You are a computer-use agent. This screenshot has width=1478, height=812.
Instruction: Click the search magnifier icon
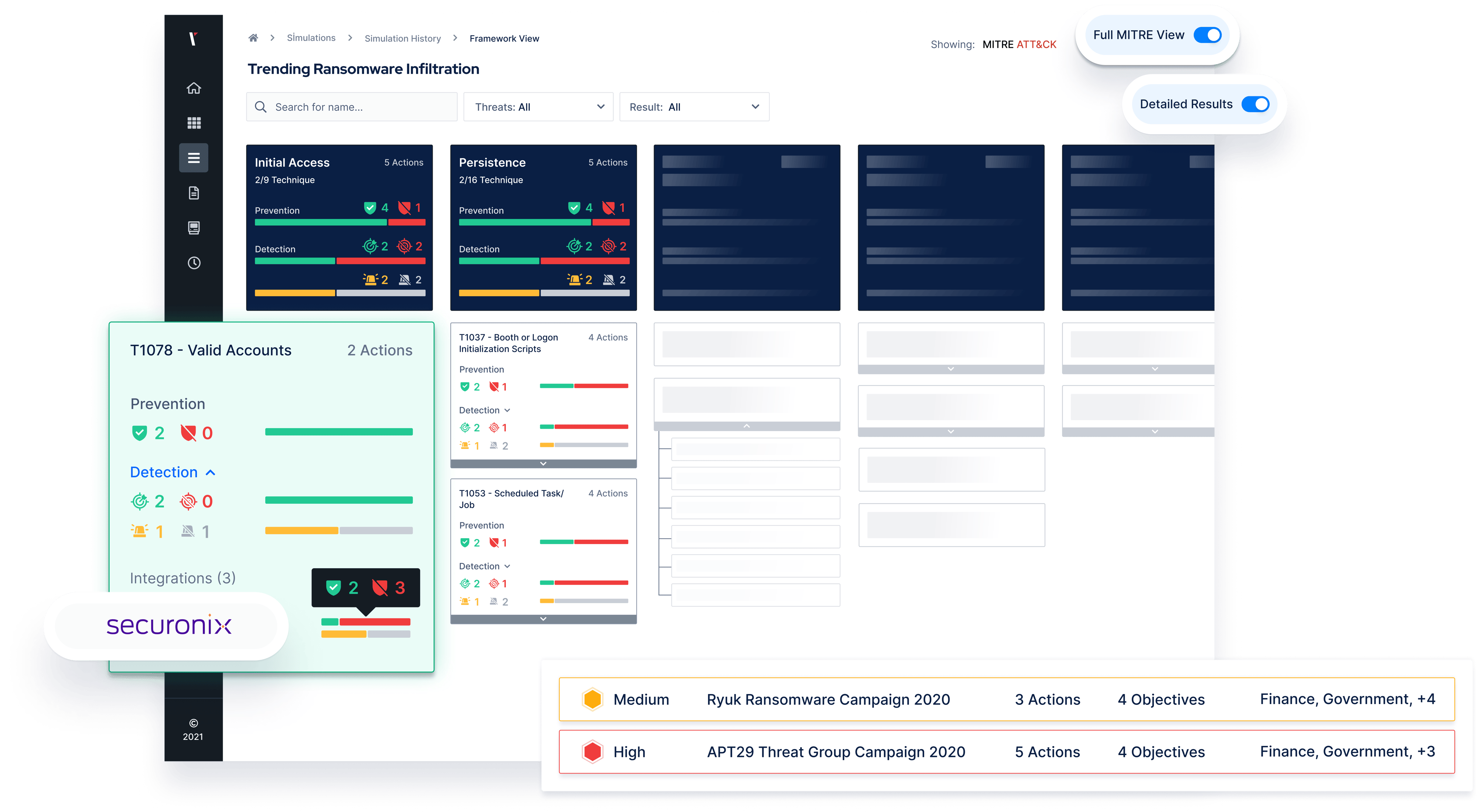tap(261, 107)
